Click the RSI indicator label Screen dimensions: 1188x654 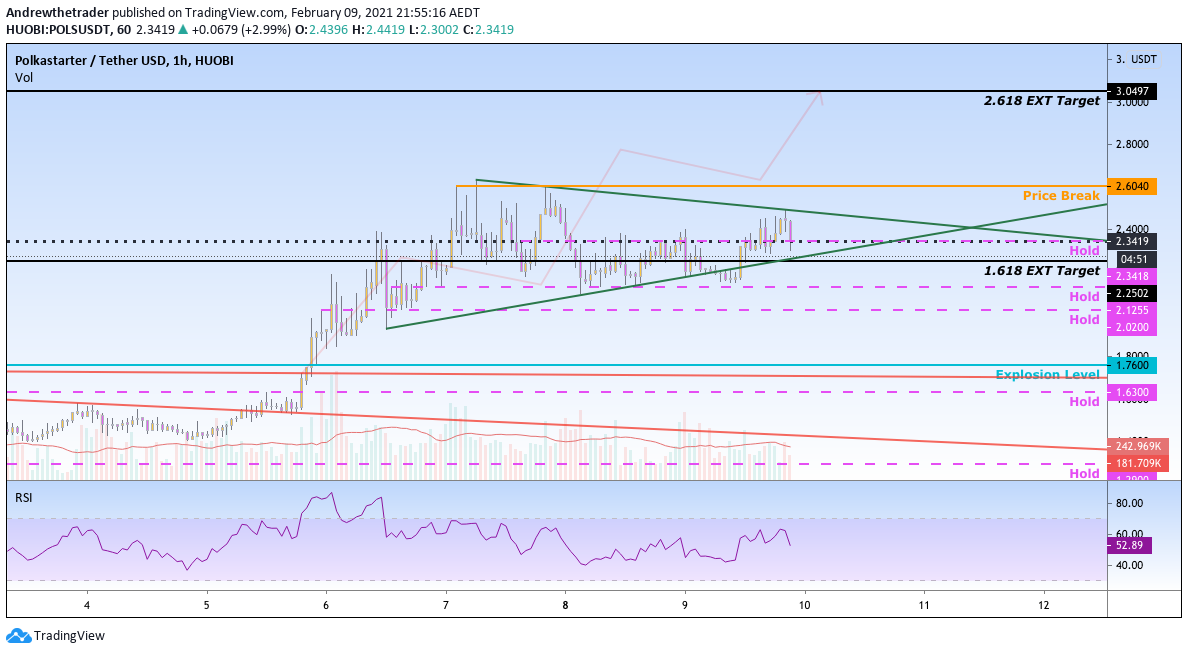point(23,498)
